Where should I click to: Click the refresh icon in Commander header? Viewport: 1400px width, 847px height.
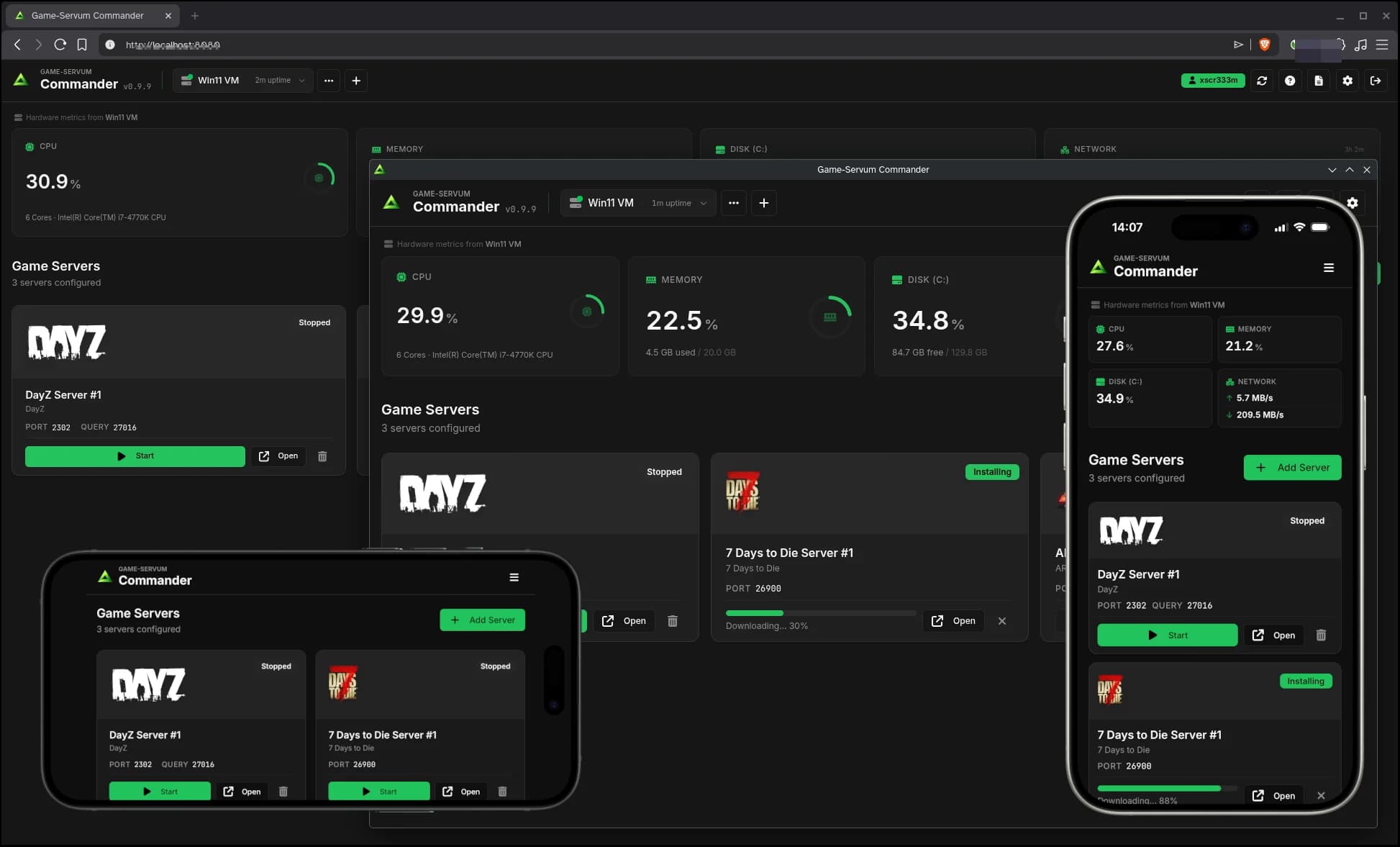click(1262, 81)
